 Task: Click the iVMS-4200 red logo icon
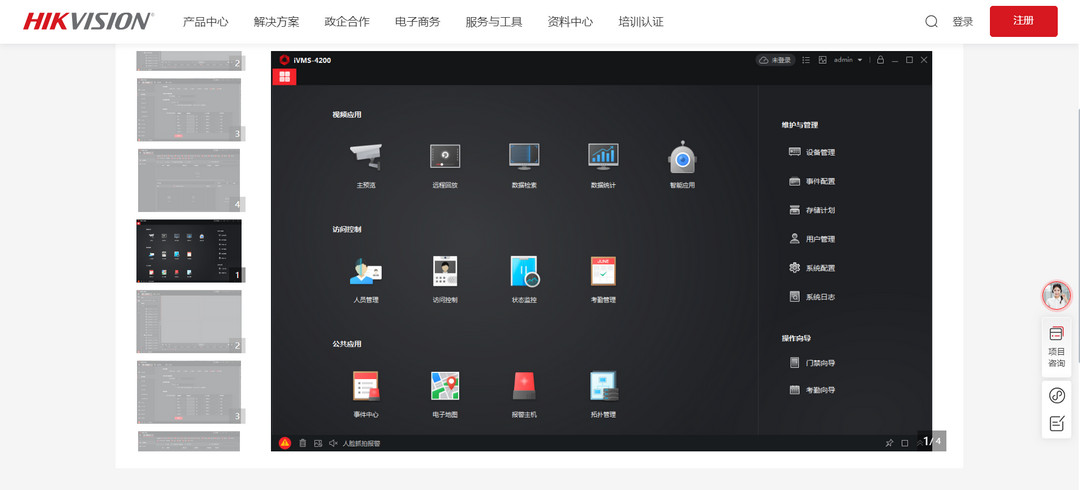pyautogui.click(x=284, y=60)
